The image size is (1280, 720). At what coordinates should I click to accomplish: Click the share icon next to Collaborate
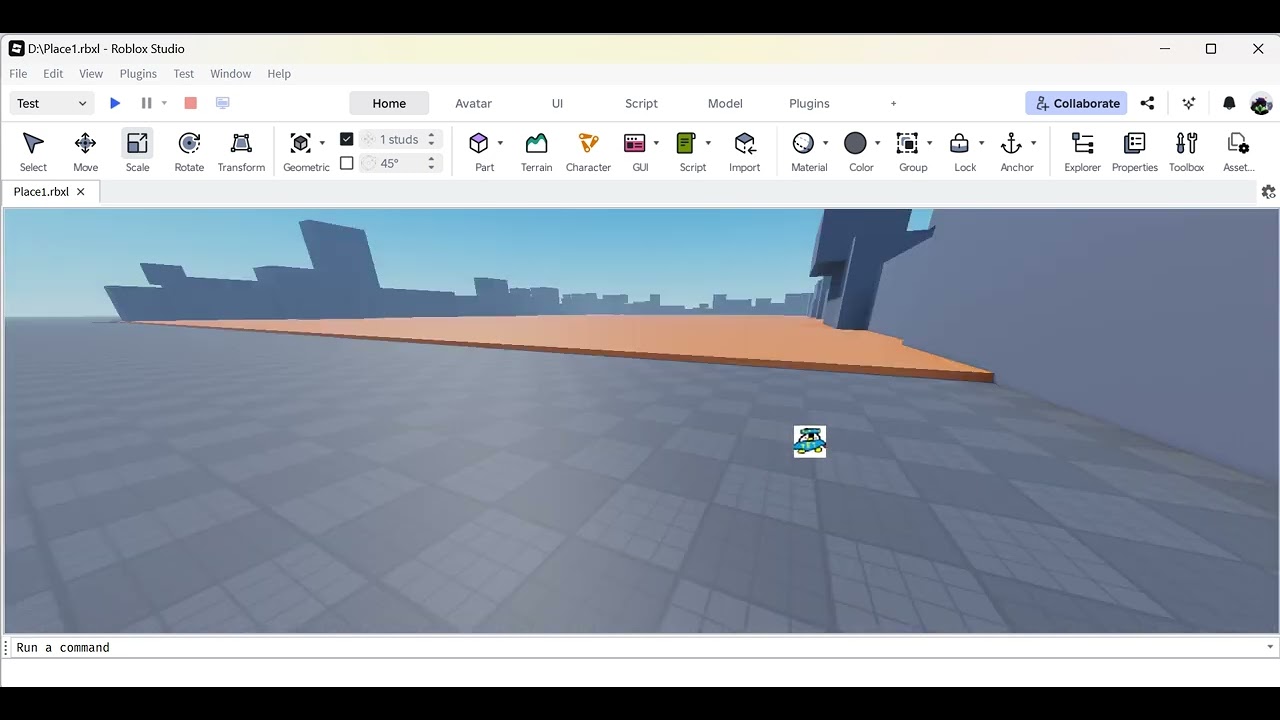[x=1147, y=103]
